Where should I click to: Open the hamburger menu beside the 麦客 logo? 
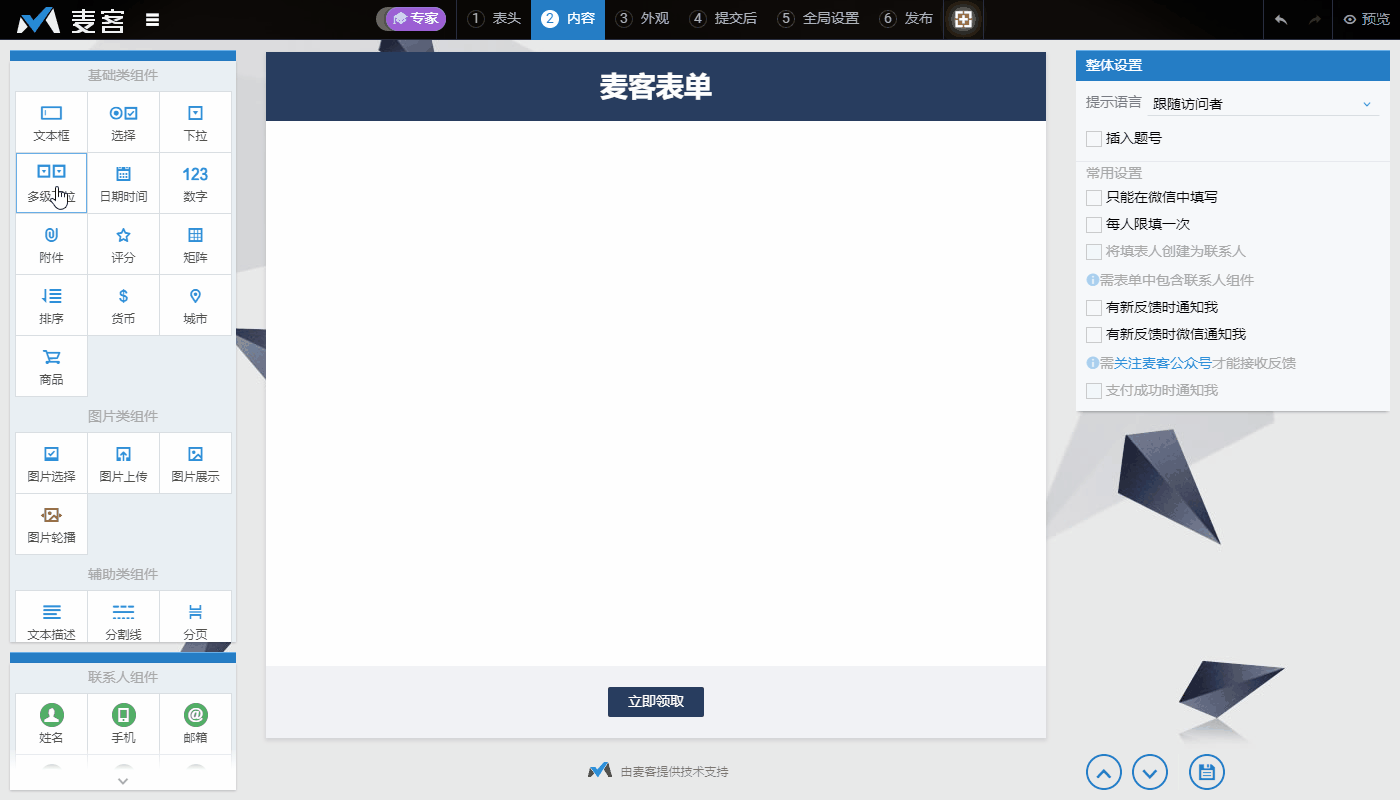pyautogui.click(x=153, y=19)
